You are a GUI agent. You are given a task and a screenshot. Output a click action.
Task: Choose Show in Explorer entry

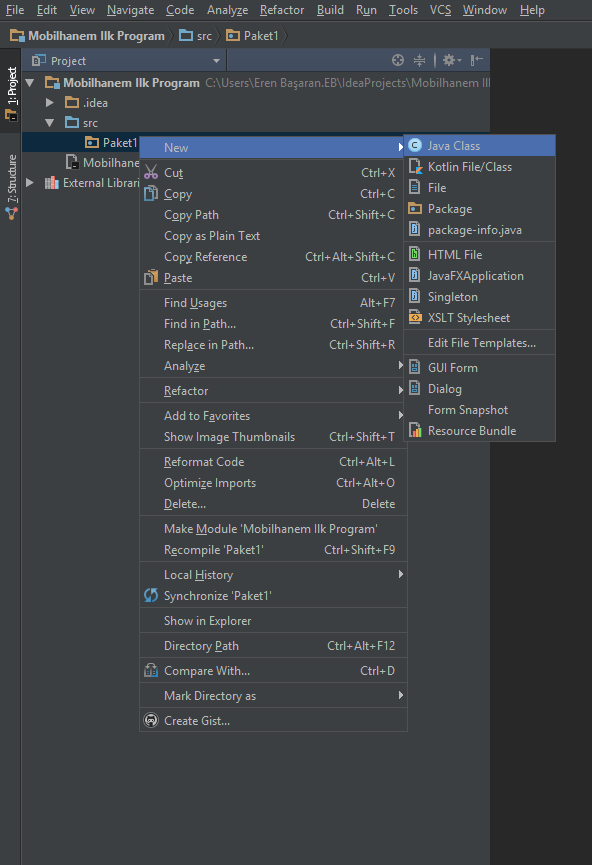click(x=274, y=621)
